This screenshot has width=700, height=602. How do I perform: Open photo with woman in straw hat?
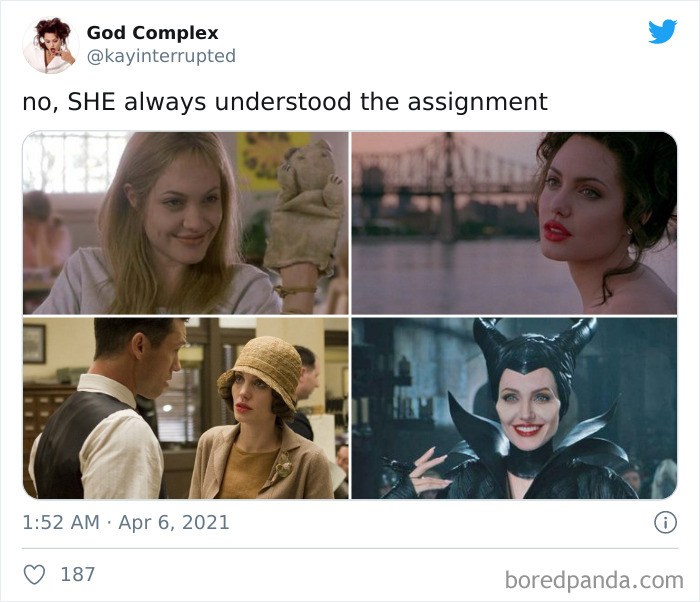(x=186, y=408)
